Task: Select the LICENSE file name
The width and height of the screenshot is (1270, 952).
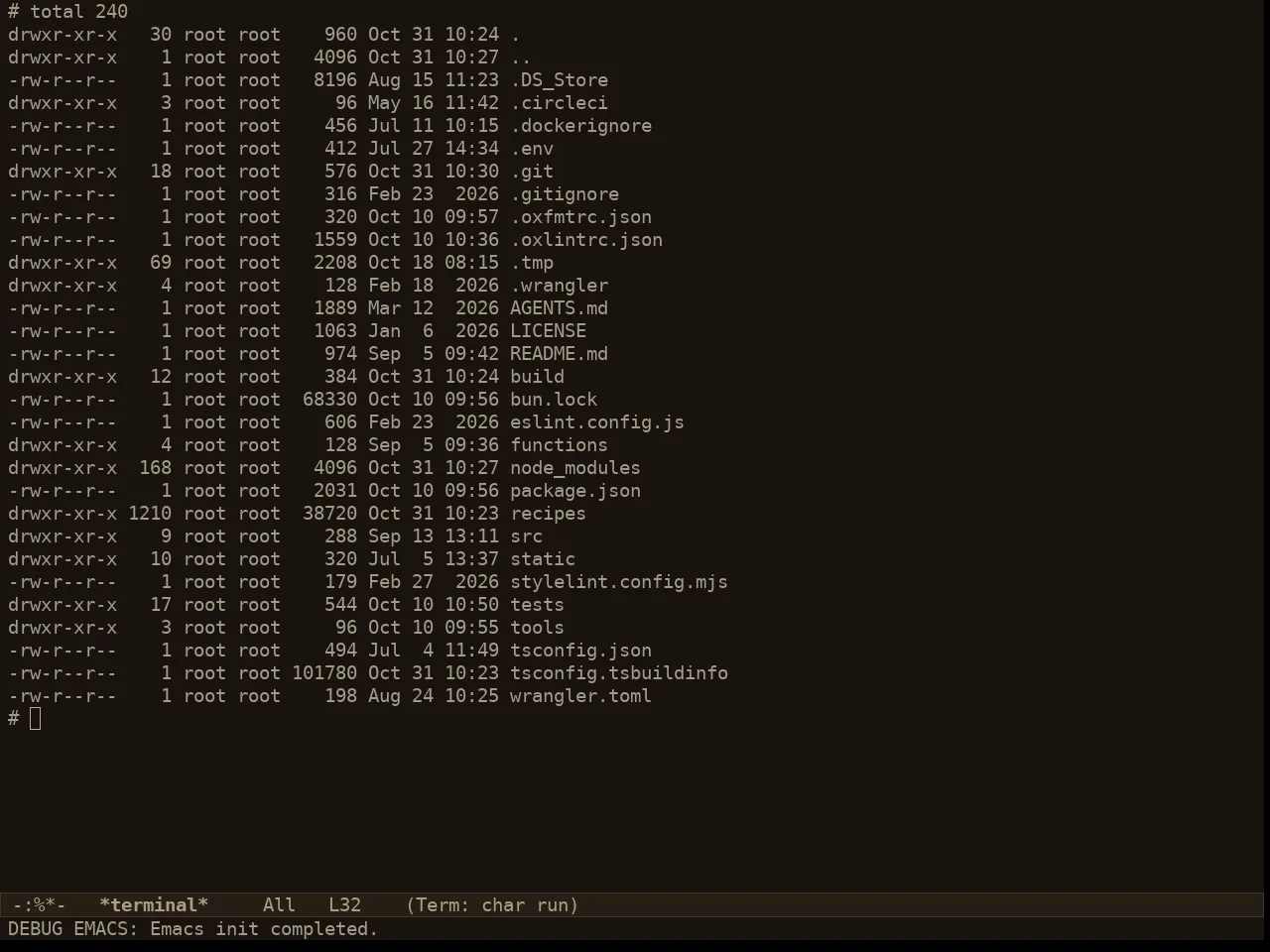Action: click(548, 331)
